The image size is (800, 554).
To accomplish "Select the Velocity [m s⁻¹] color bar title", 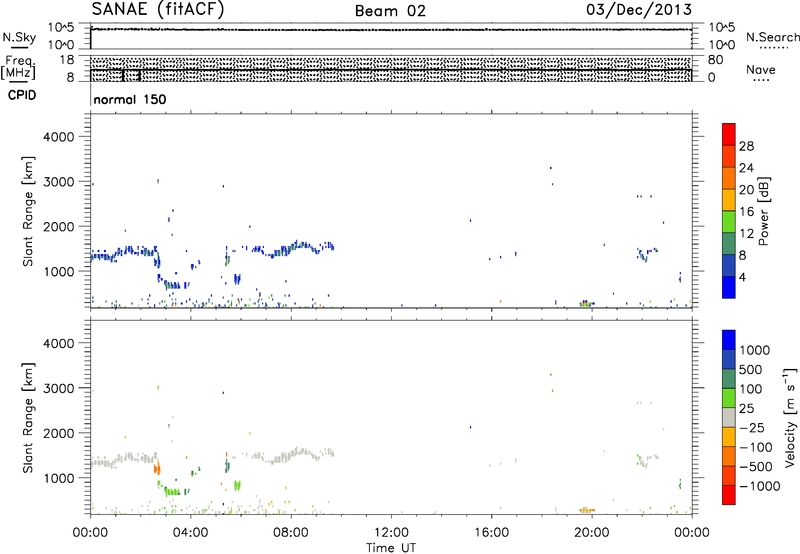I will click(790, 417).
